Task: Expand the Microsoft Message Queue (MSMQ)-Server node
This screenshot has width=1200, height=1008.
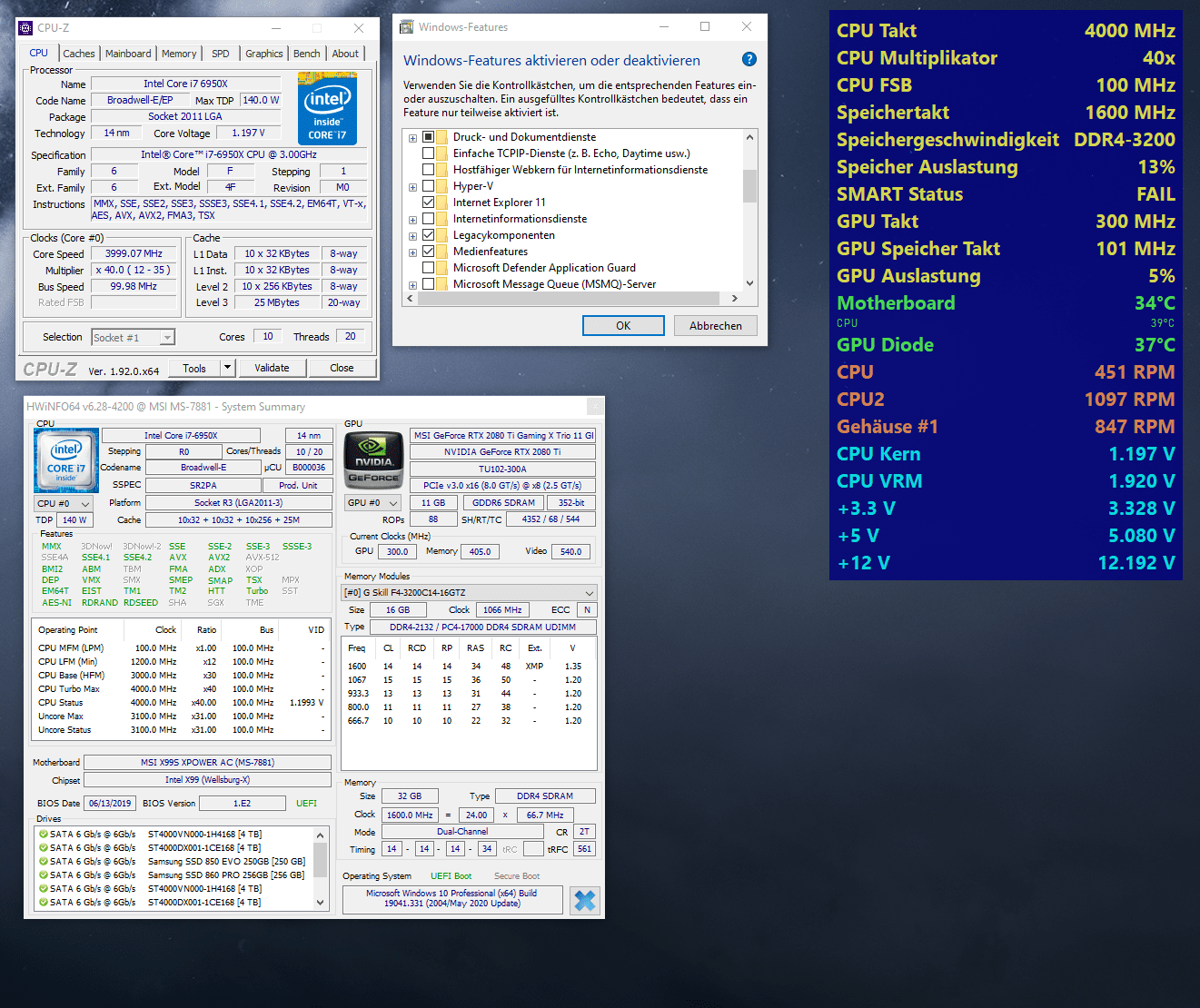Action: click(412, 285)
